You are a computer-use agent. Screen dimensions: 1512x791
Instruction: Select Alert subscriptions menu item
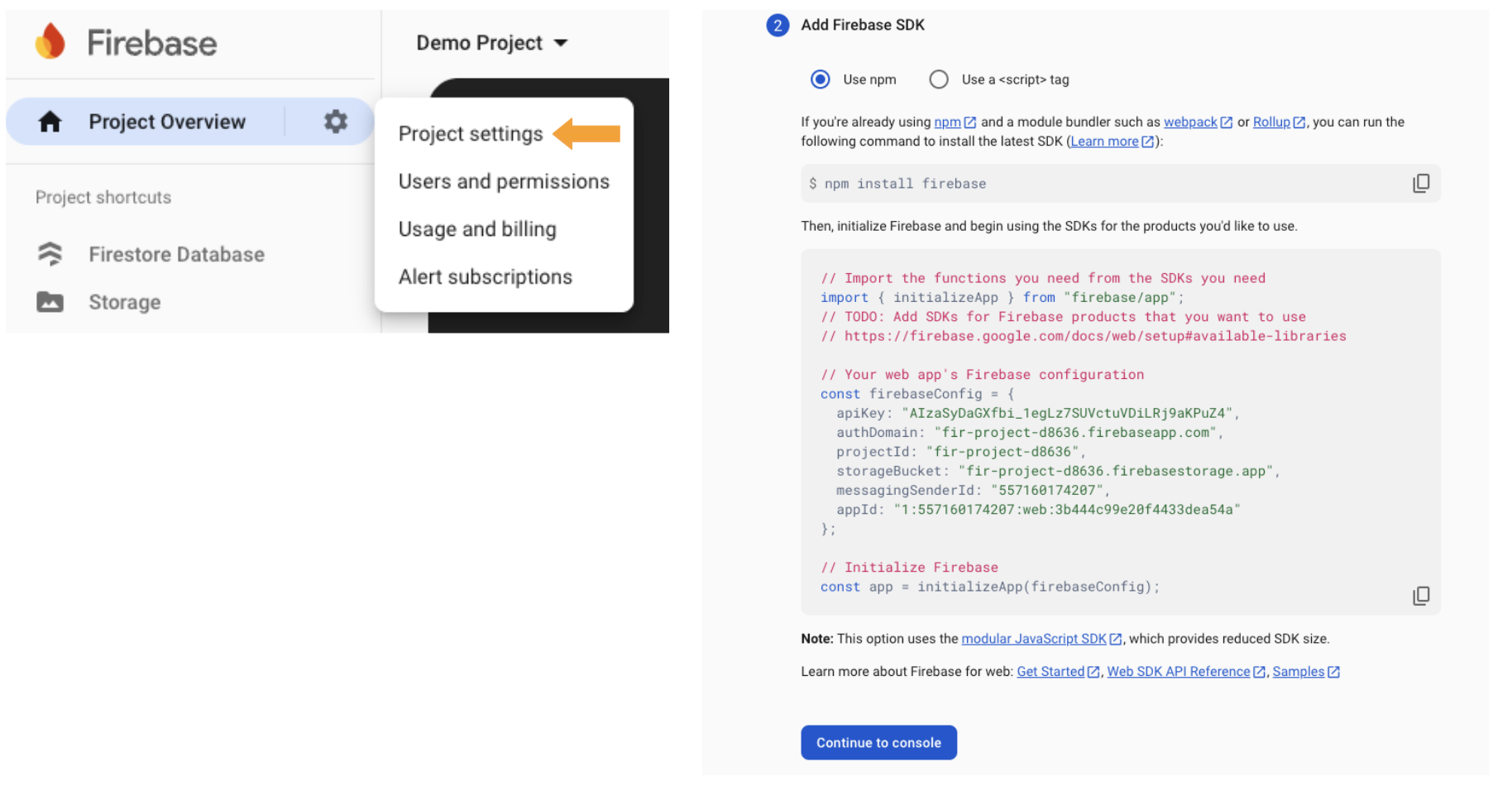click(x=486, y=276)
